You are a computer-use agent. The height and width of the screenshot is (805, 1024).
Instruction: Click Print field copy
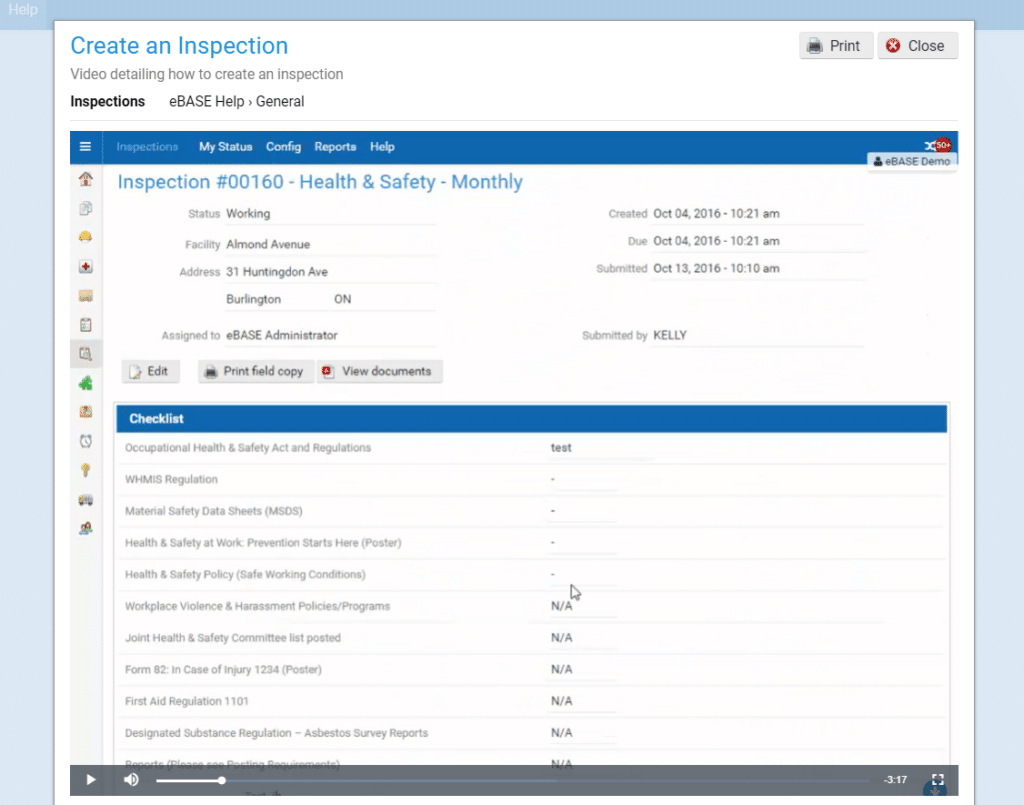coord(255,371)
